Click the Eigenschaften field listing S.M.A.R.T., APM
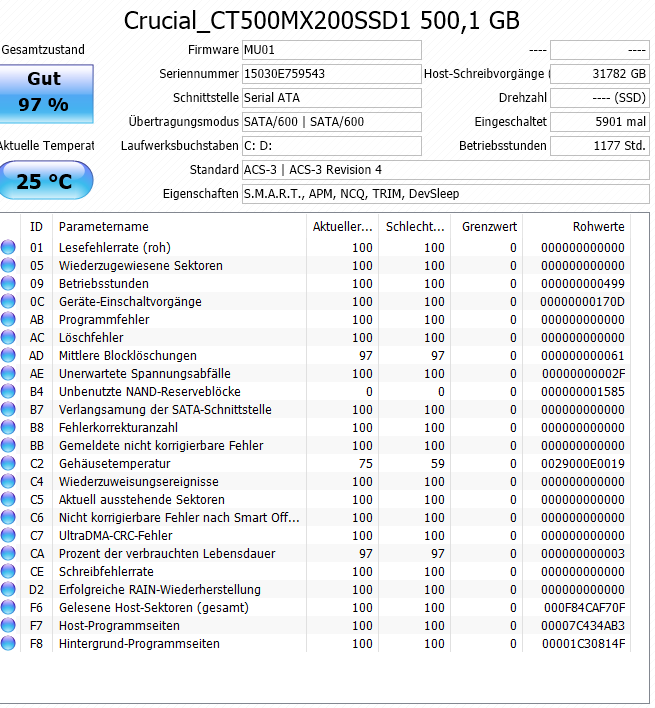655x708 pixels. tap(446, 194)
